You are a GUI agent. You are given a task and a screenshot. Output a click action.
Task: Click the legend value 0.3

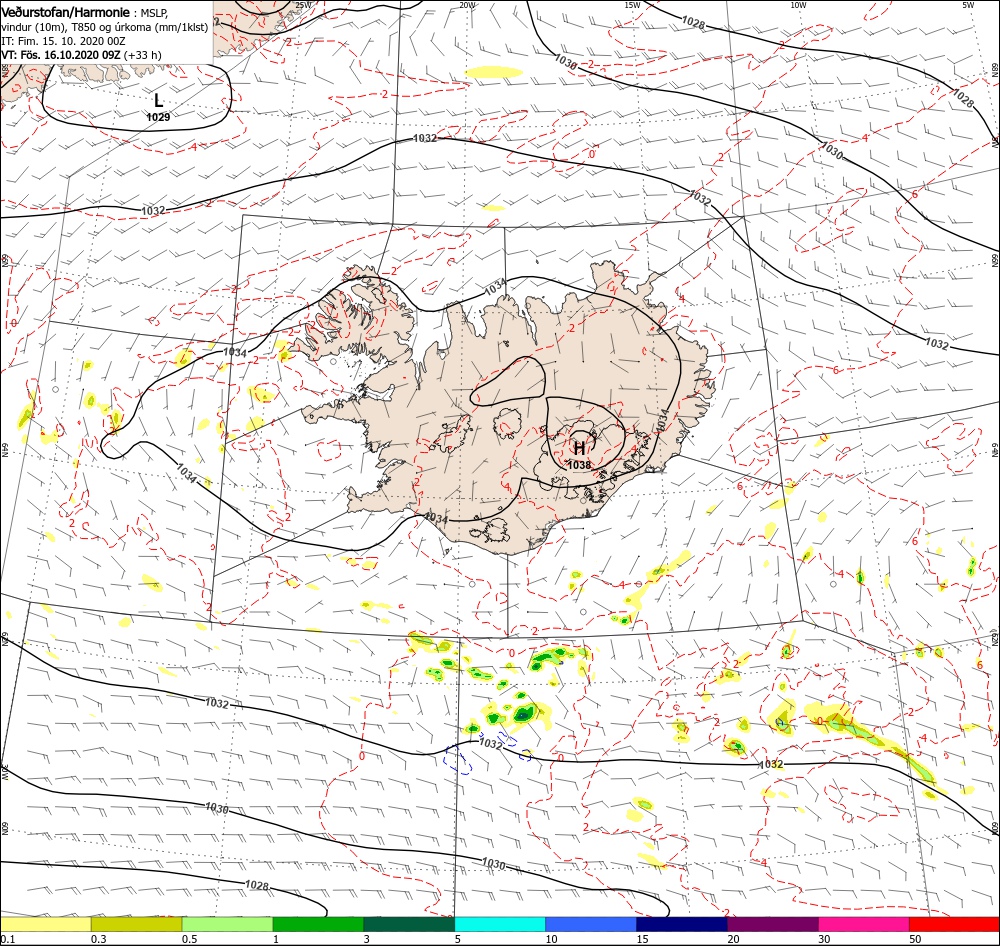[99, 938]
